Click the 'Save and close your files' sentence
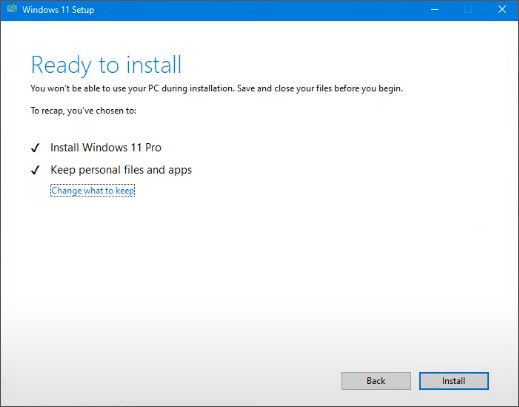Viewport: 519px width, 407px height. [320, 89]
